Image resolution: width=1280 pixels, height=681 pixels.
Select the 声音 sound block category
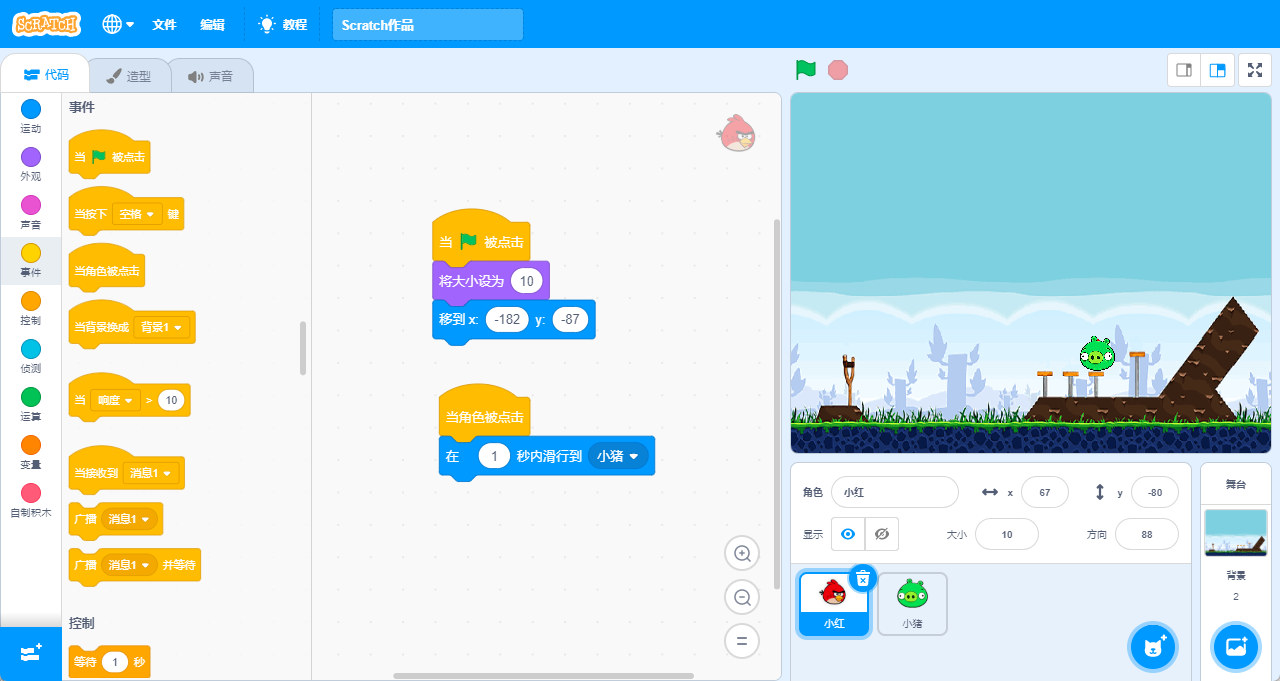31,212
